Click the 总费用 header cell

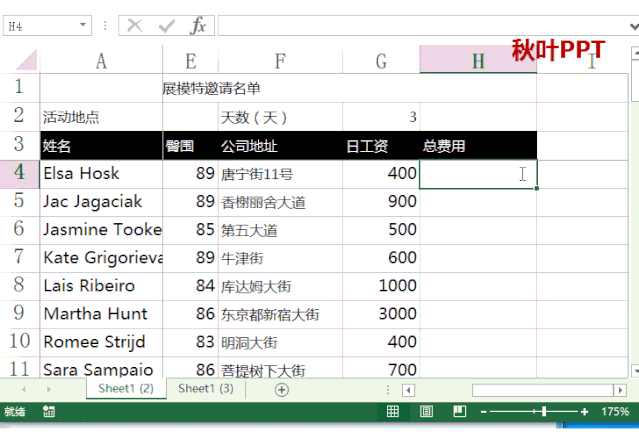(478, 146)
